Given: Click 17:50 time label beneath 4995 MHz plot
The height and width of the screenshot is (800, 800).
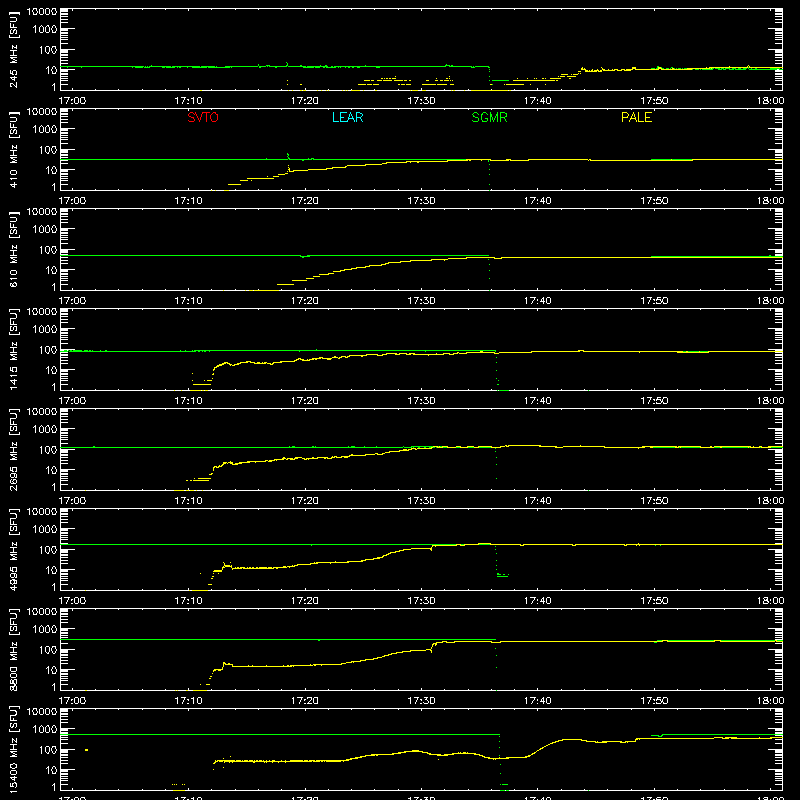Looking at the screenshot, I should pos(654,601).
